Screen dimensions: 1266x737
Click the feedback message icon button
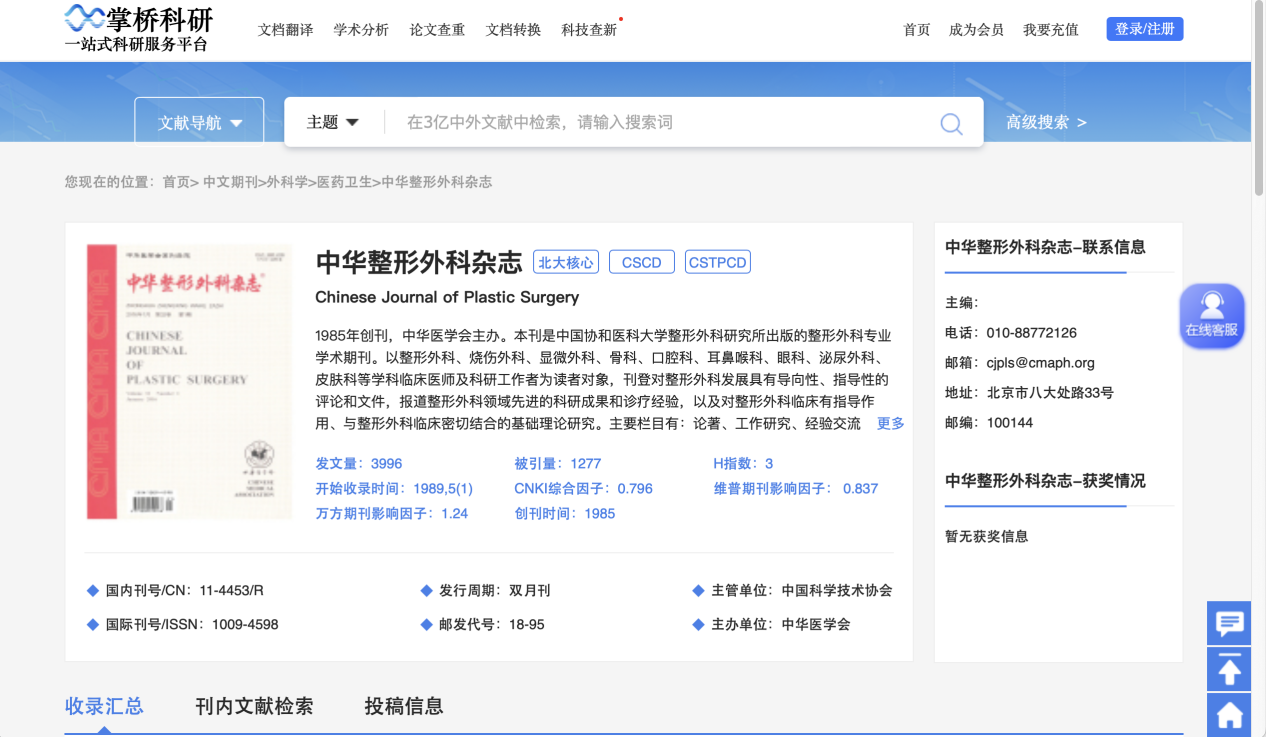click(1229, 624)
